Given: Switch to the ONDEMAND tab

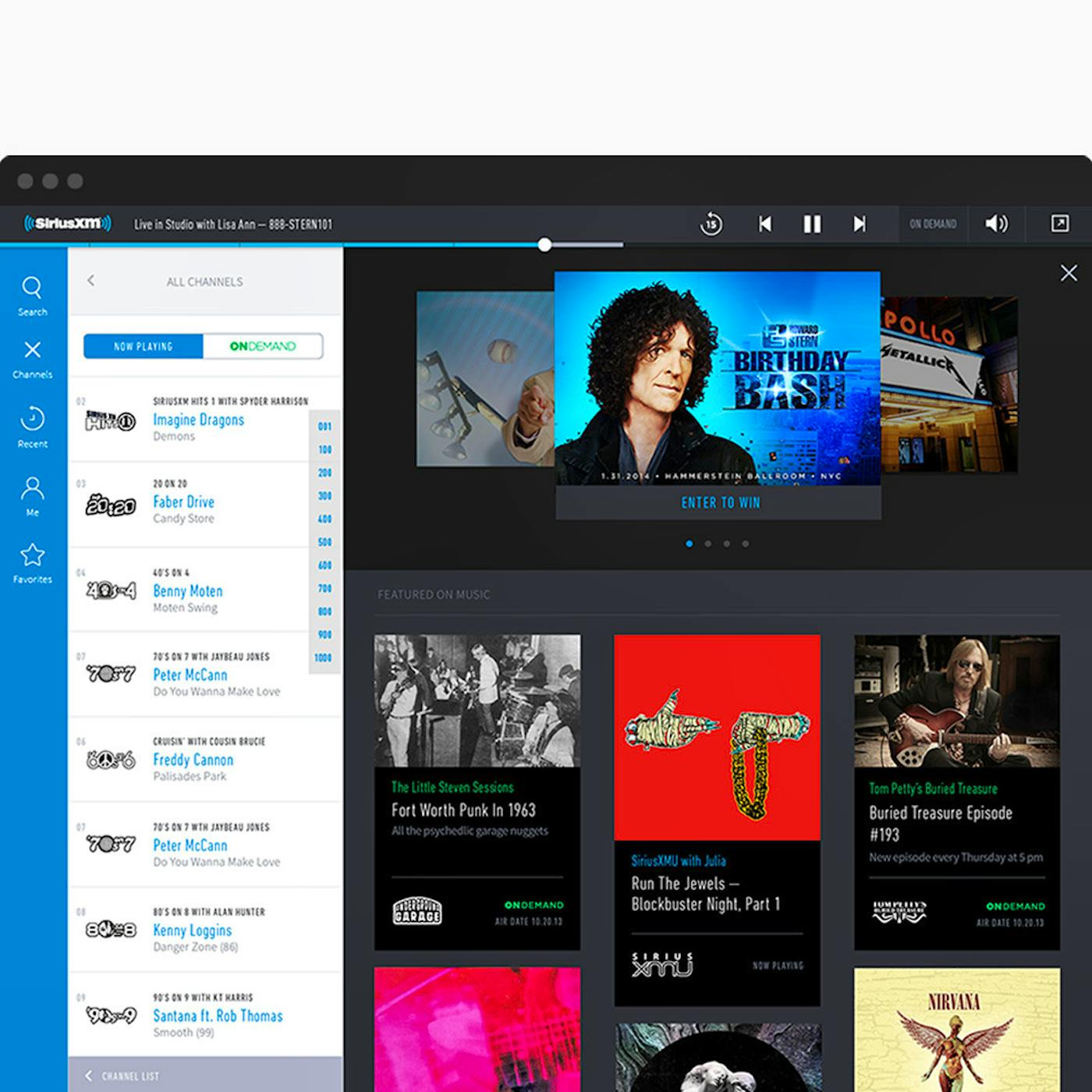Looking at the screenshot, I should [264, 346].
